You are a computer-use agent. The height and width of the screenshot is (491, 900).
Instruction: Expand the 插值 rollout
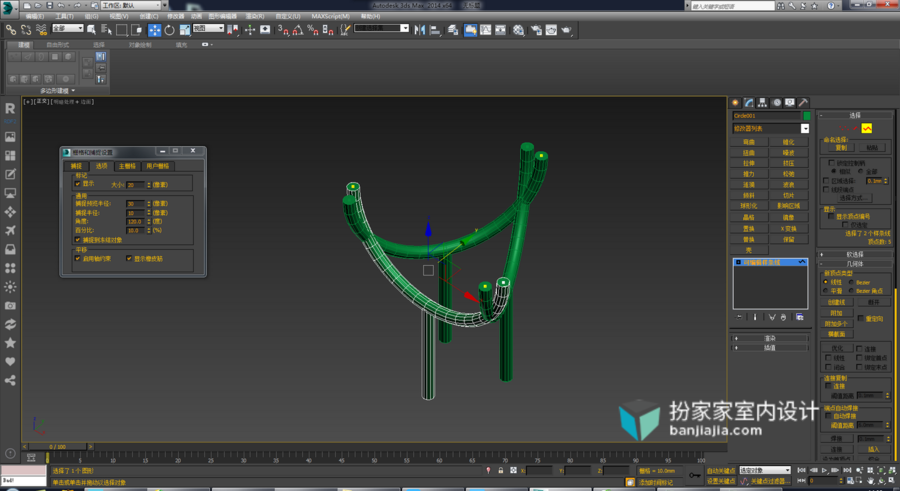(x=770, y=347)
